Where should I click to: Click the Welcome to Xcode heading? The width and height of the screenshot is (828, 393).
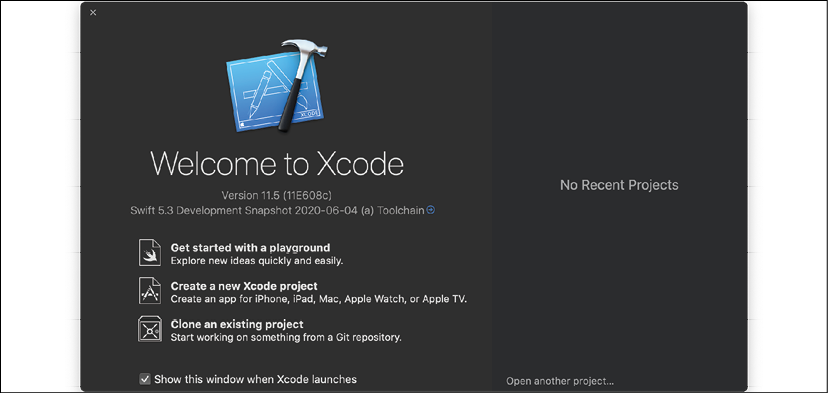click(x=277, y=163)
